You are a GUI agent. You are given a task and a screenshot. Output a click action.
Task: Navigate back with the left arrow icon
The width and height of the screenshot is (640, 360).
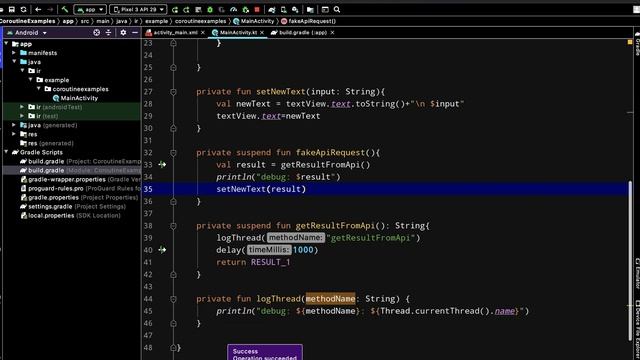pyautogui.click(x=38, y=9)
